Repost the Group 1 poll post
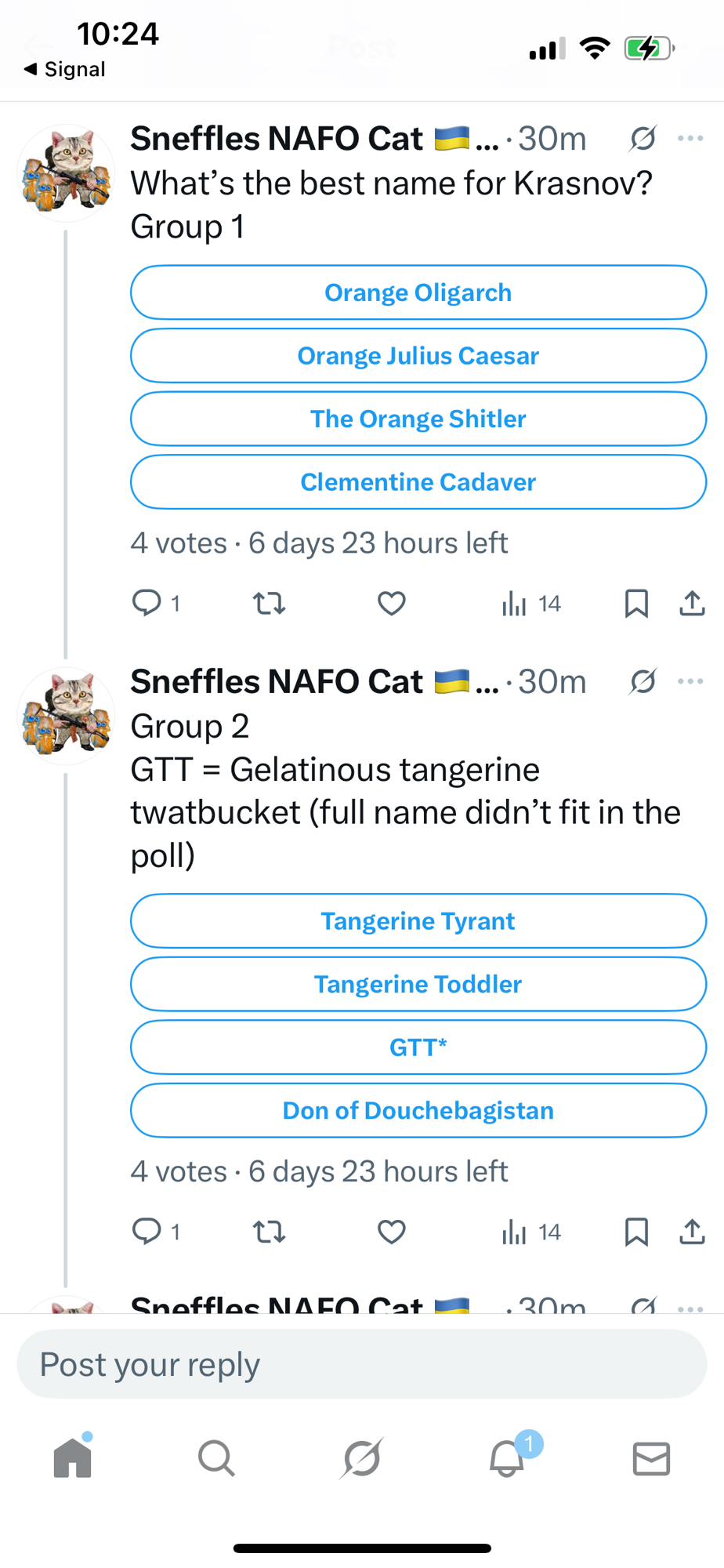724x1568 pixels. (x=269, y=603)
